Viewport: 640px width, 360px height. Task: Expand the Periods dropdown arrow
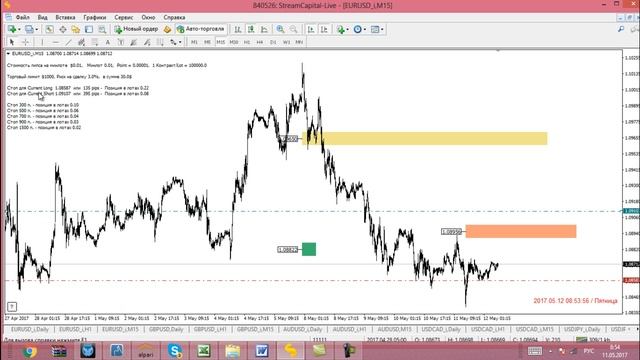pyautogui.click(x=364, y=29)
